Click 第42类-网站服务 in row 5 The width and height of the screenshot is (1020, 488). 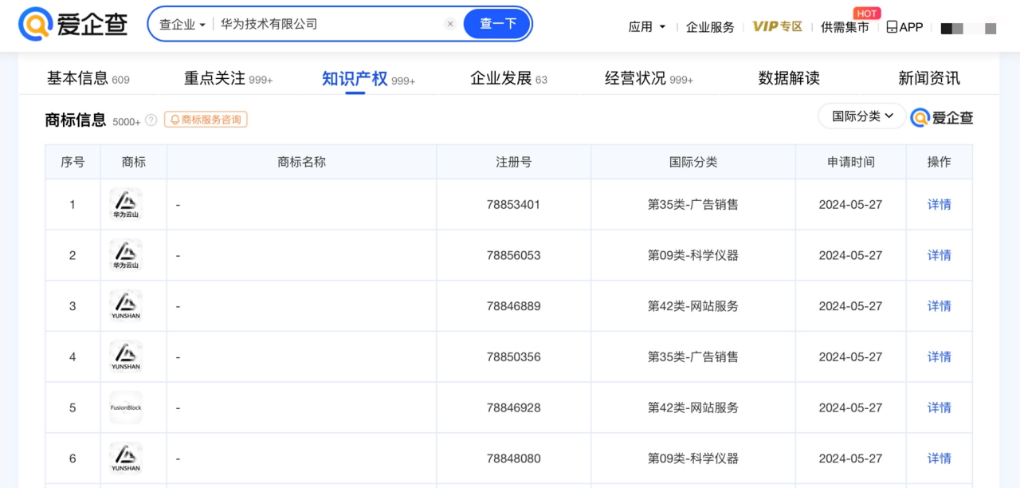coord(693,407)
